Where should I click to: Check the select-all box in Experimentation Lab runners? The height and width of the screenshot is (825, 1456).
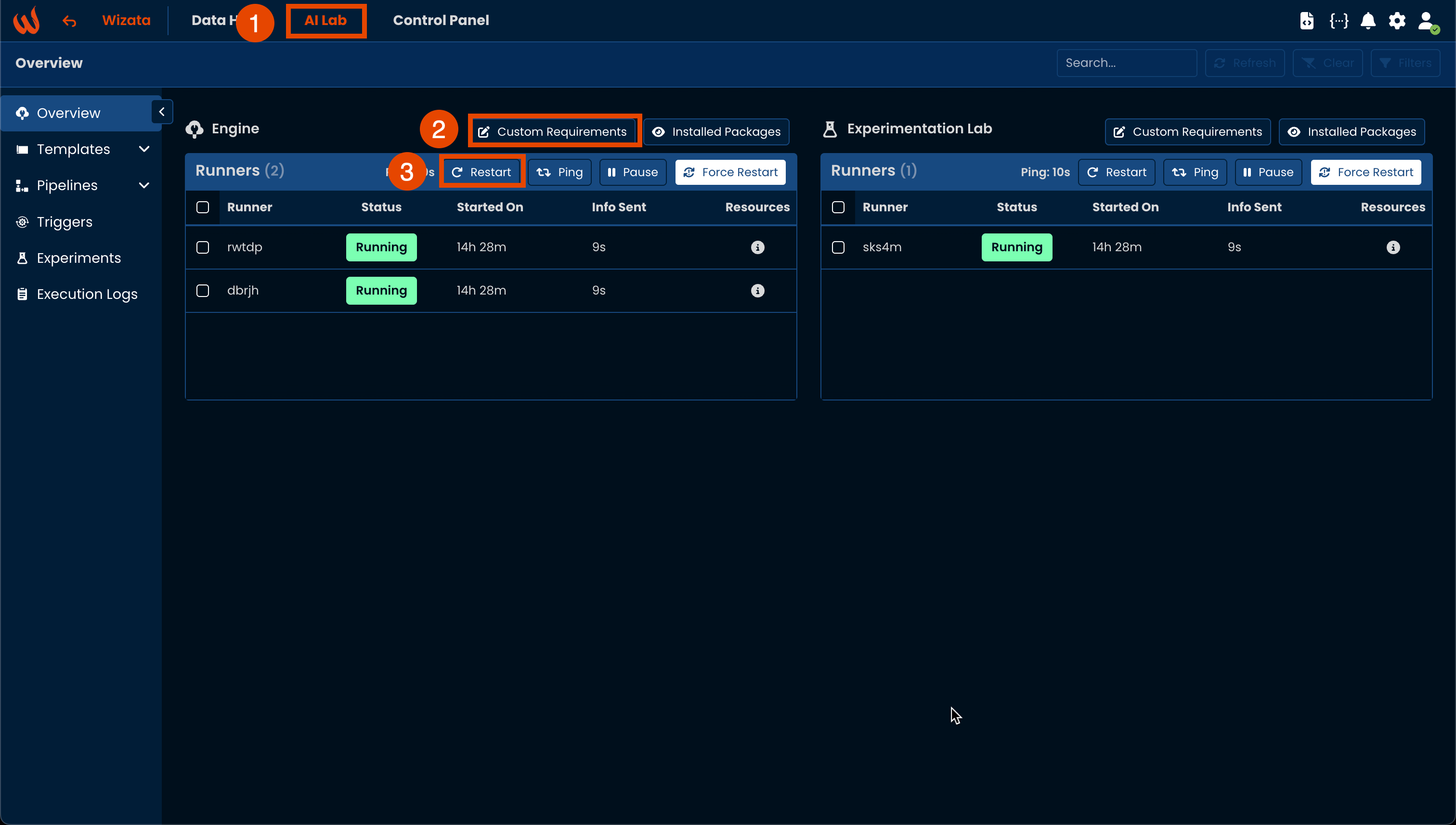click(x=838, y=207)
